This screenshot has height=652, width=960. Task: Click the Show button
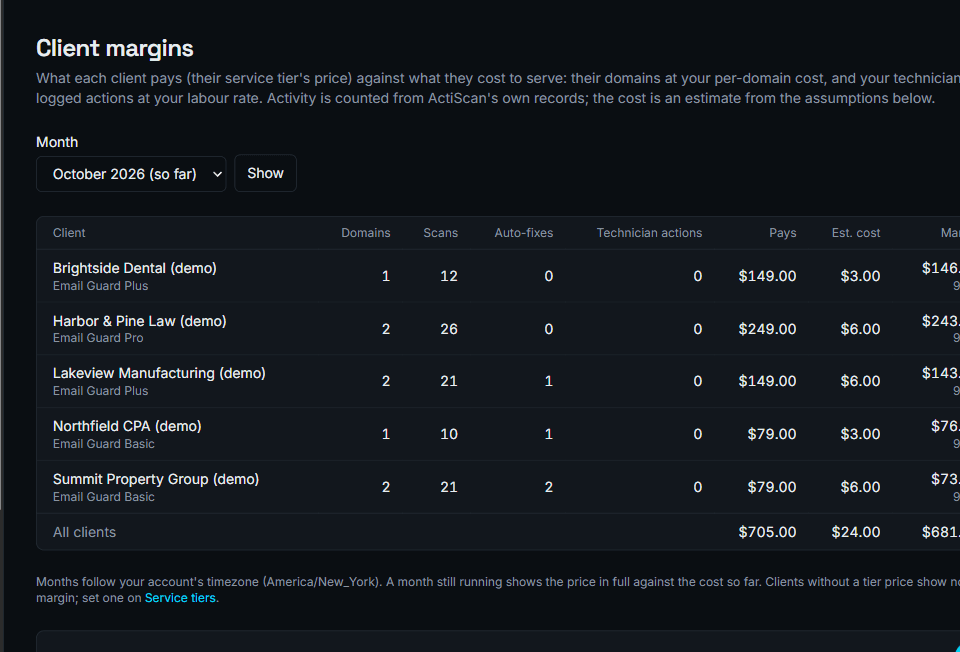tap(265, 173)
